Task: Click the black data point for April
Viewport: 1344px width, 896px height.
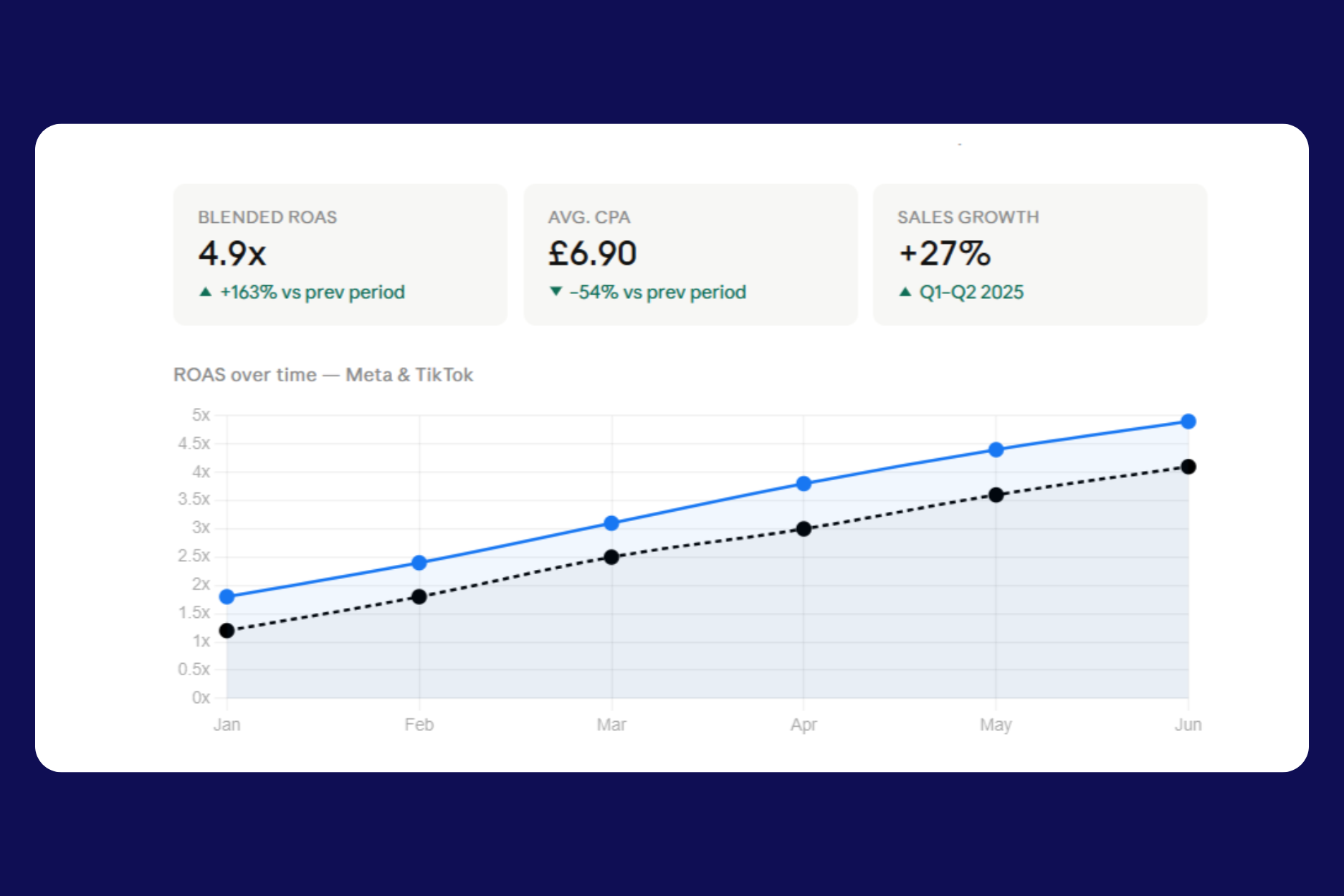Action: point(804,529)
